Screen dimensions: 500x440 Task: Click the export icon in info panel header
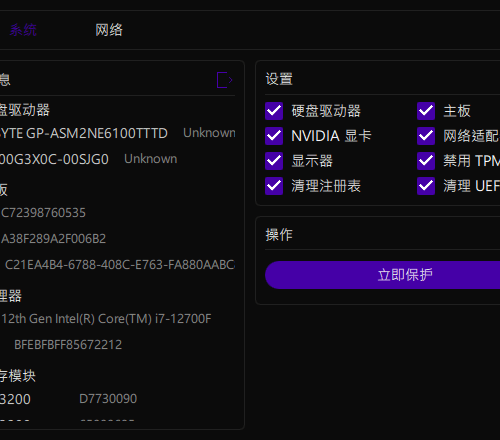(224, 80)
